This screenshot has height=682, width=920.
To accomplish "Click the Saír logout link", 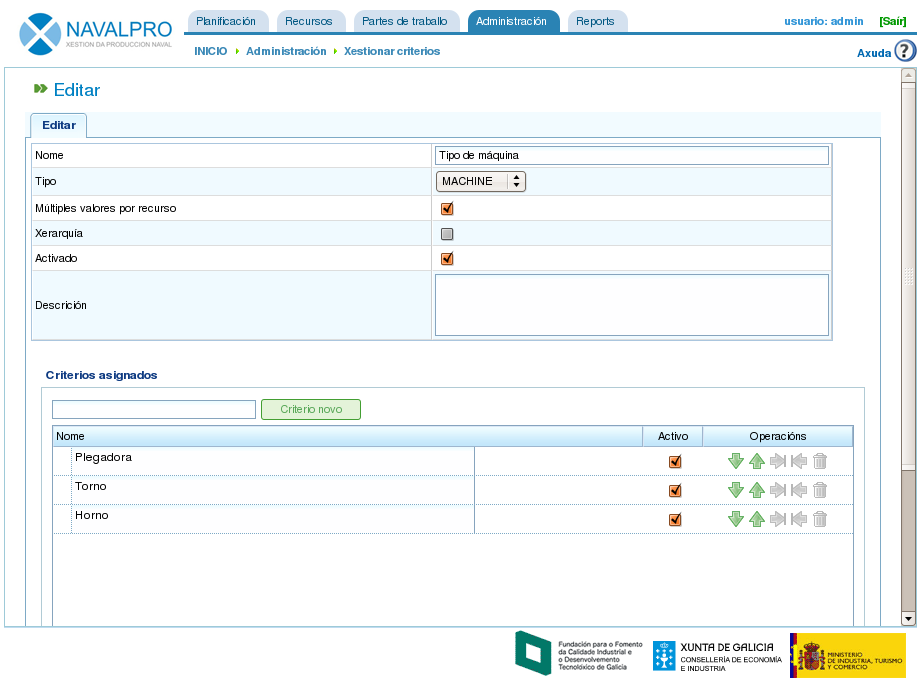I will [x=893, y=21].
